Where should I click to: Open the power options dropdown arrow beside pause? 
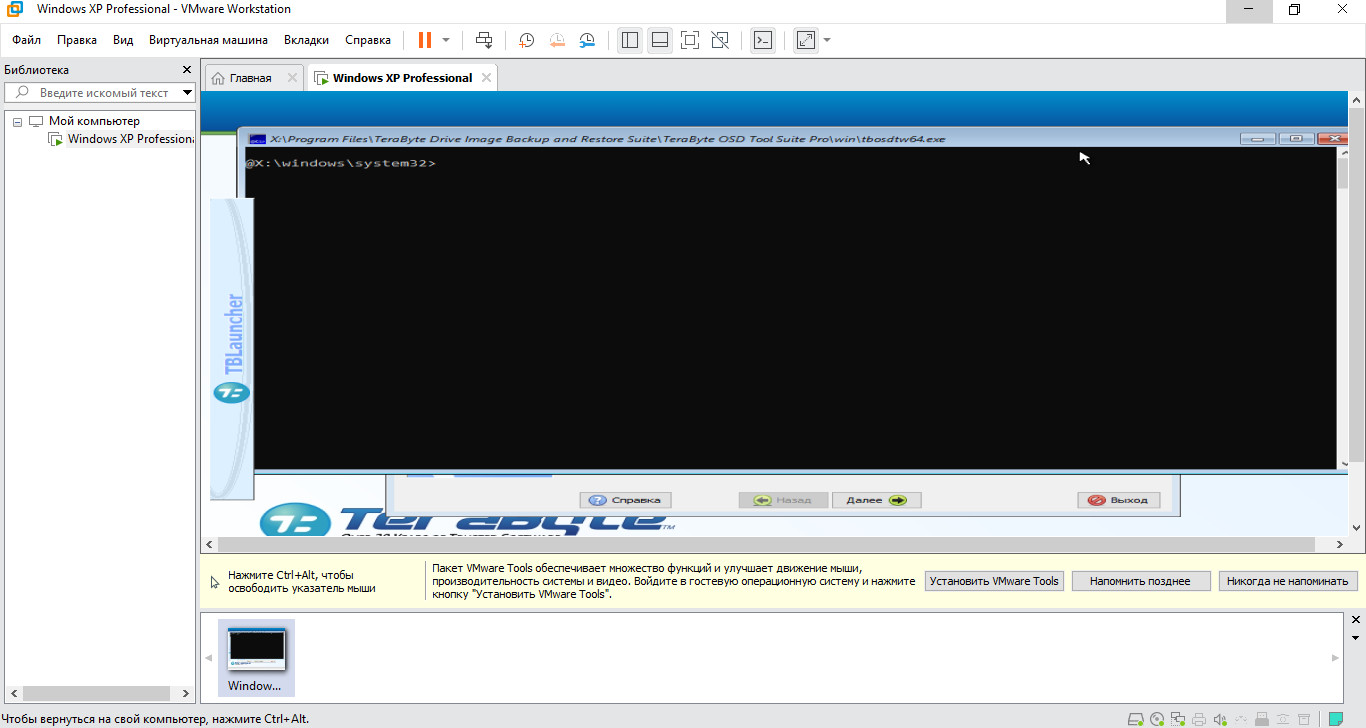tap(446, 40)
